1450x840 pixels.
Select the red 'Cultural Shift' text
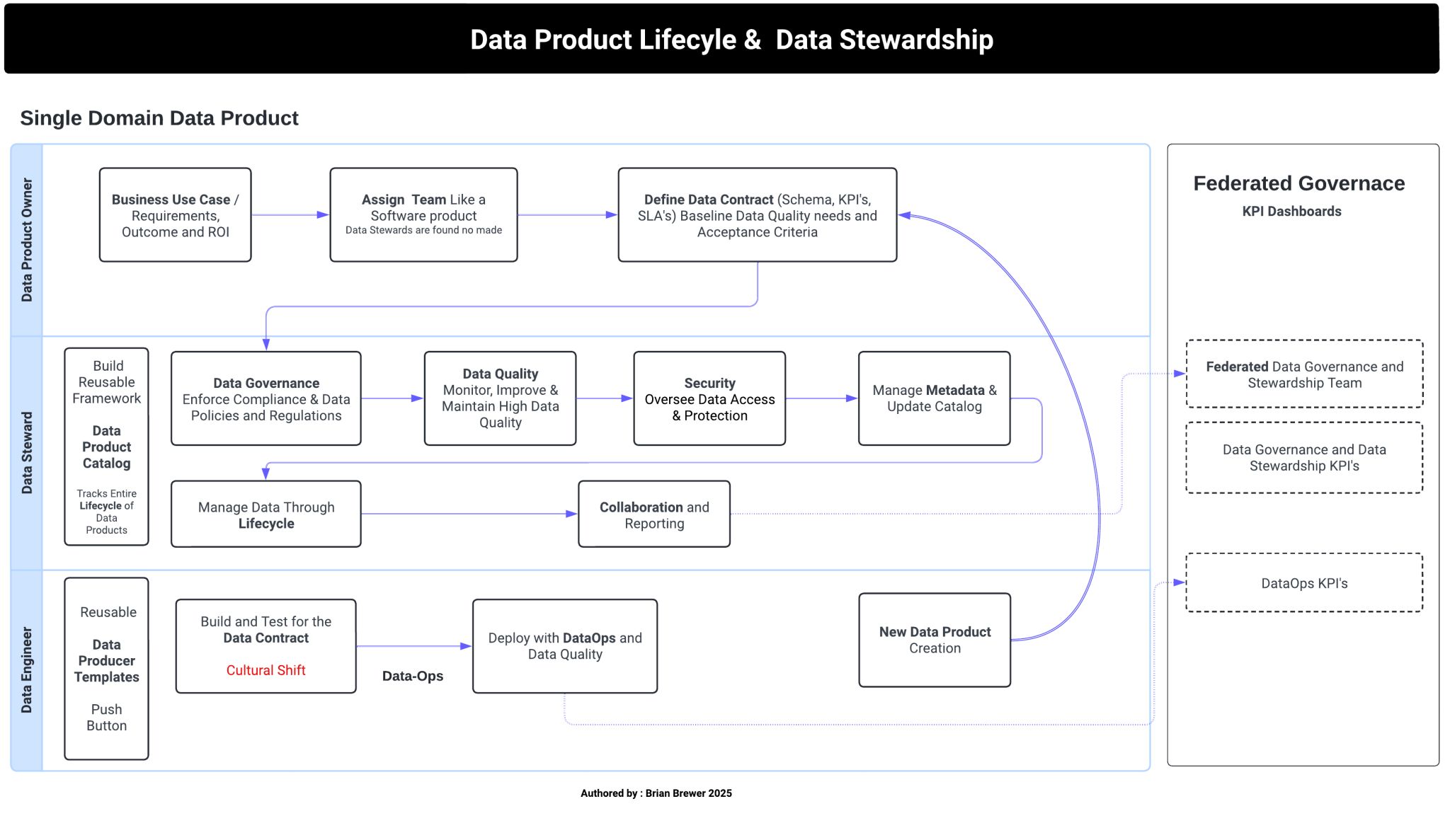click(266, 670)
